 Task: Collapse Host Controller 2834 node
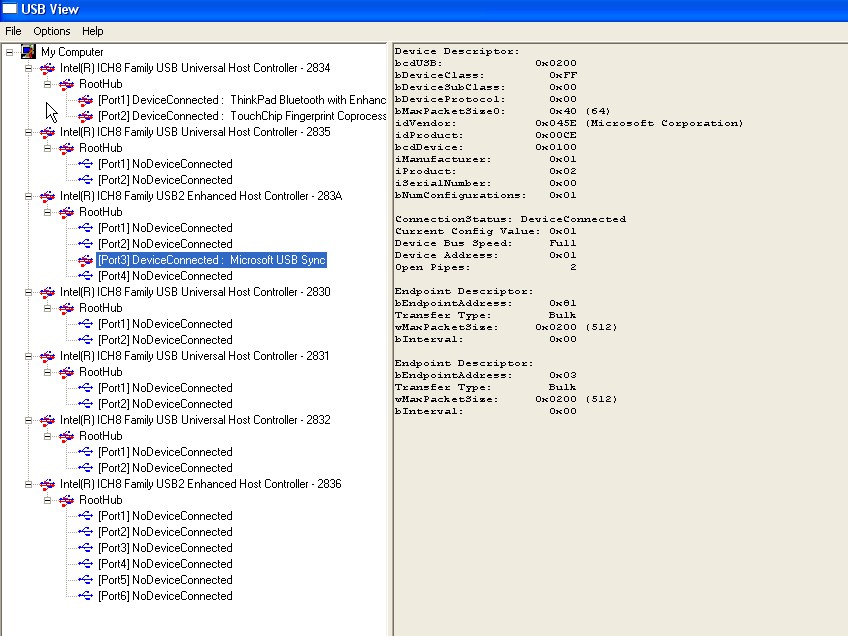29,68
